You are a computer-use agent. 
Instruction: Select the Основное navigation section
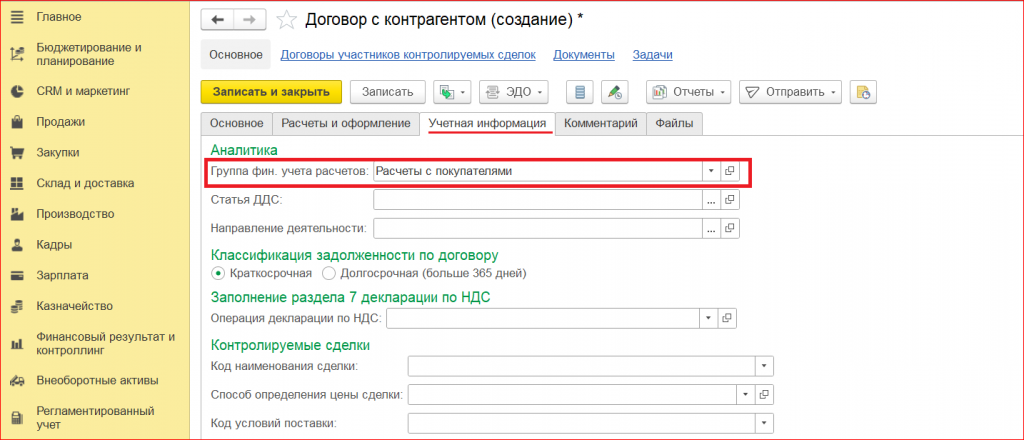[236, 55]
